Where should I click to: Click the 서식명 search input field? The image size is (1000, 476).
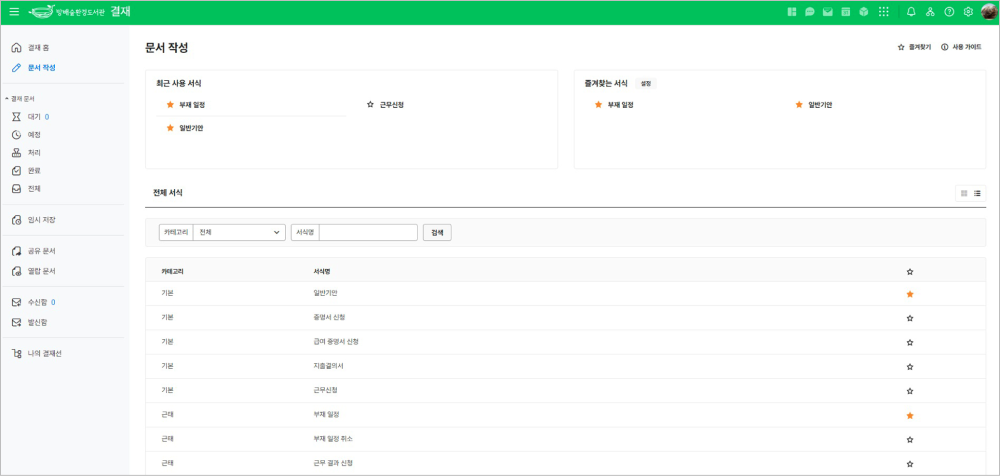tap(367, 232)
